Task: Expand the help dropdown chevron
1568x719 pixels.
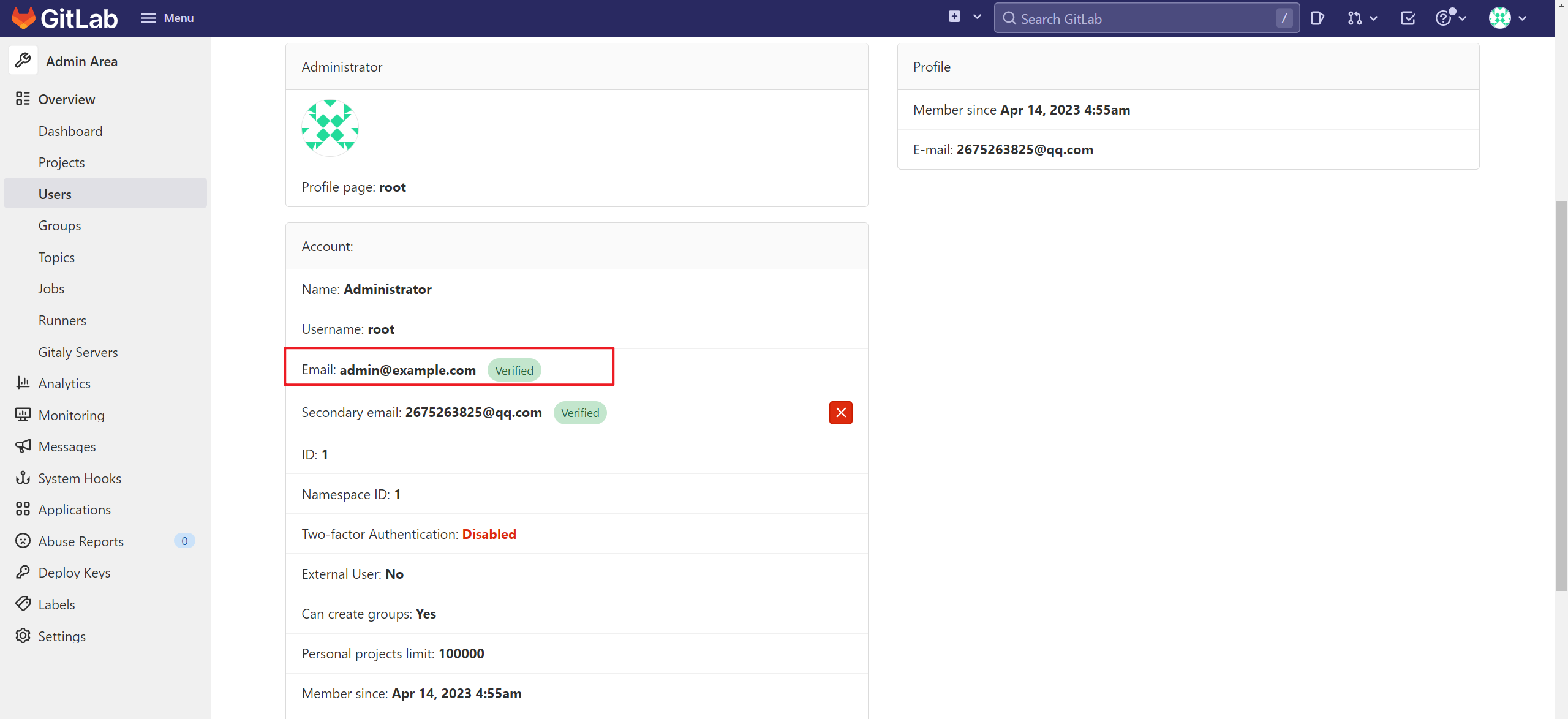Action: [x=1463, y=18]
